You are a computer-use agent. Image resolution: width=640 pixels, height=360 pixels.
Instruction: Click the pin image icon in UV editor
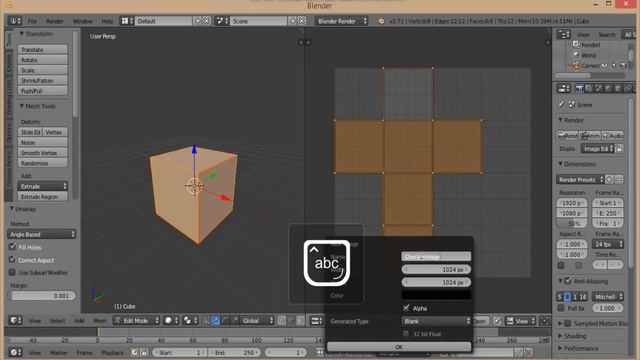point(497,321)
